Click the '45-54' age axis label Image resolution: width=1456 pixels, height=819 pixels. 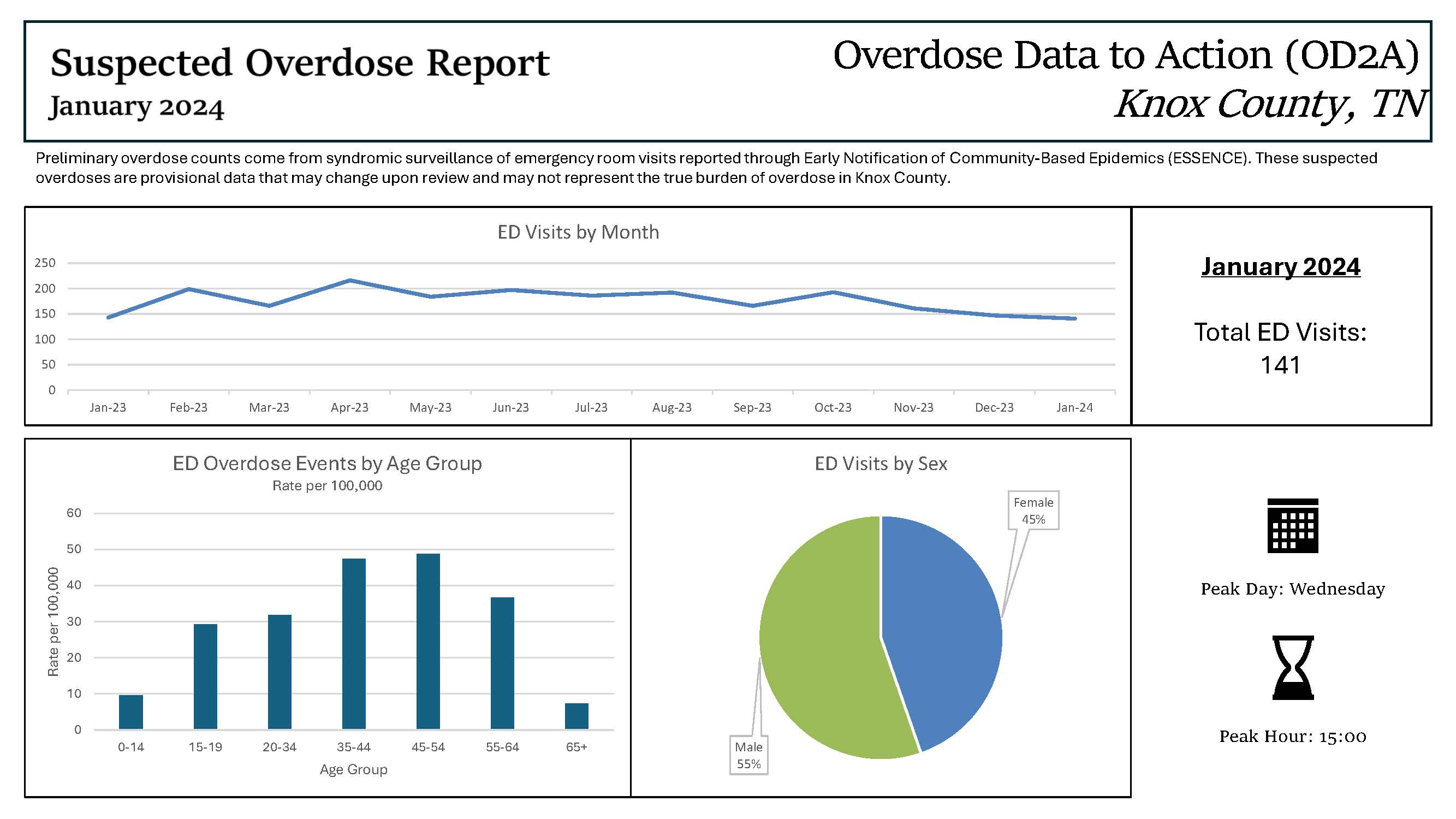[x=428, y=747]
